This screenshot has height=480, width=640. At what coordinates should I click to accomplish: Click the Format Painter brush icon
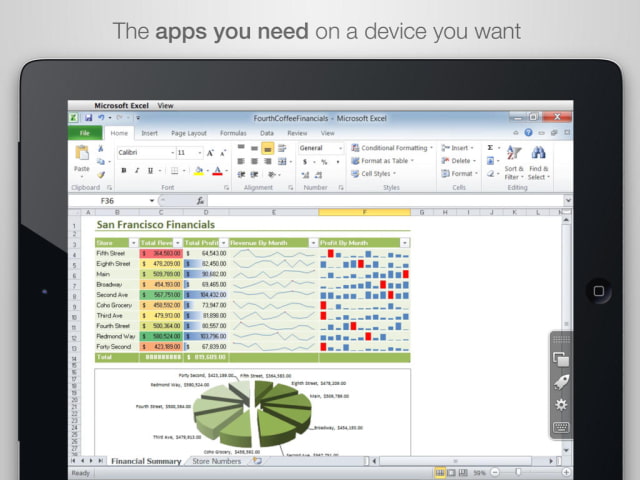pos(101,175)
